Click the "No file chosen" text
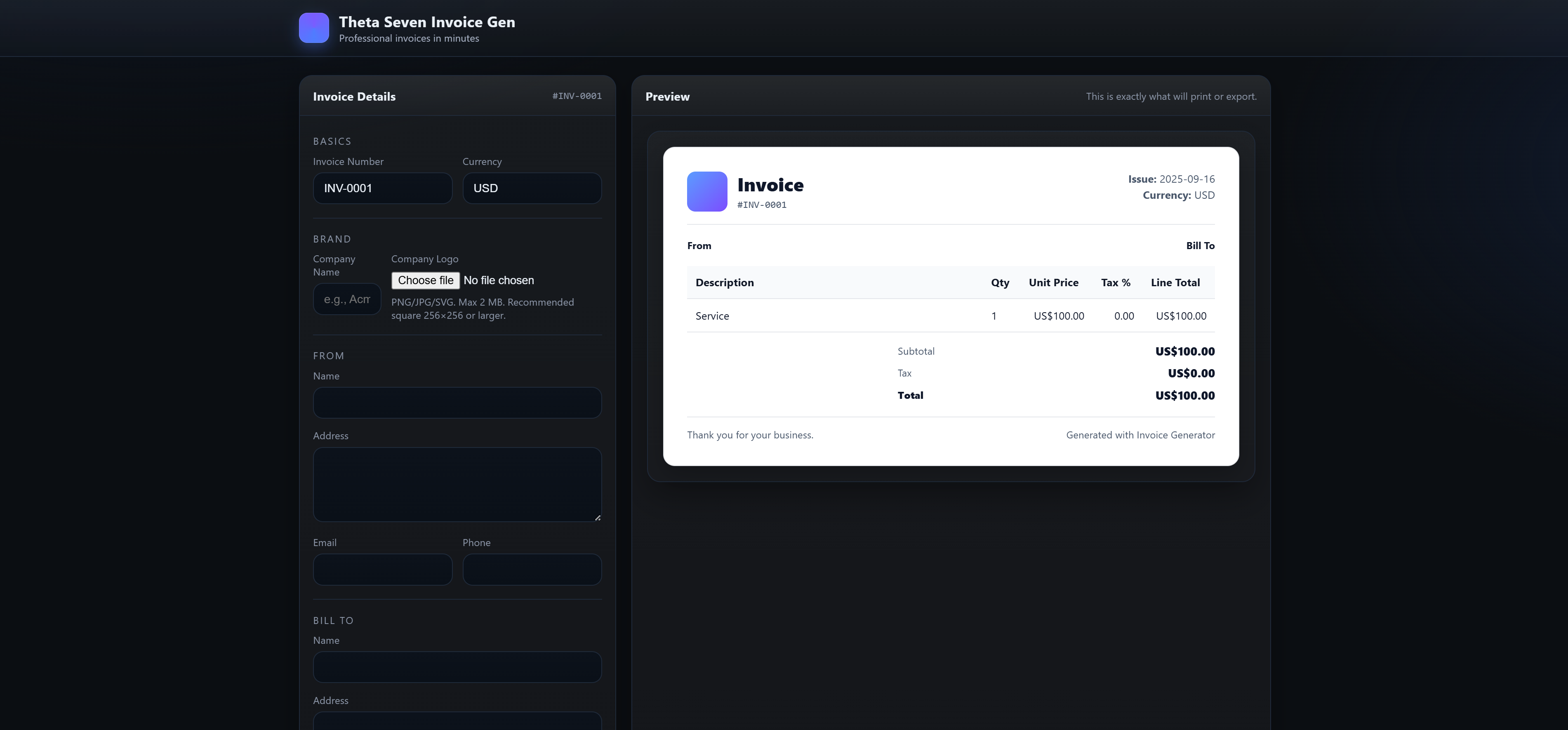 pos(499,280)
